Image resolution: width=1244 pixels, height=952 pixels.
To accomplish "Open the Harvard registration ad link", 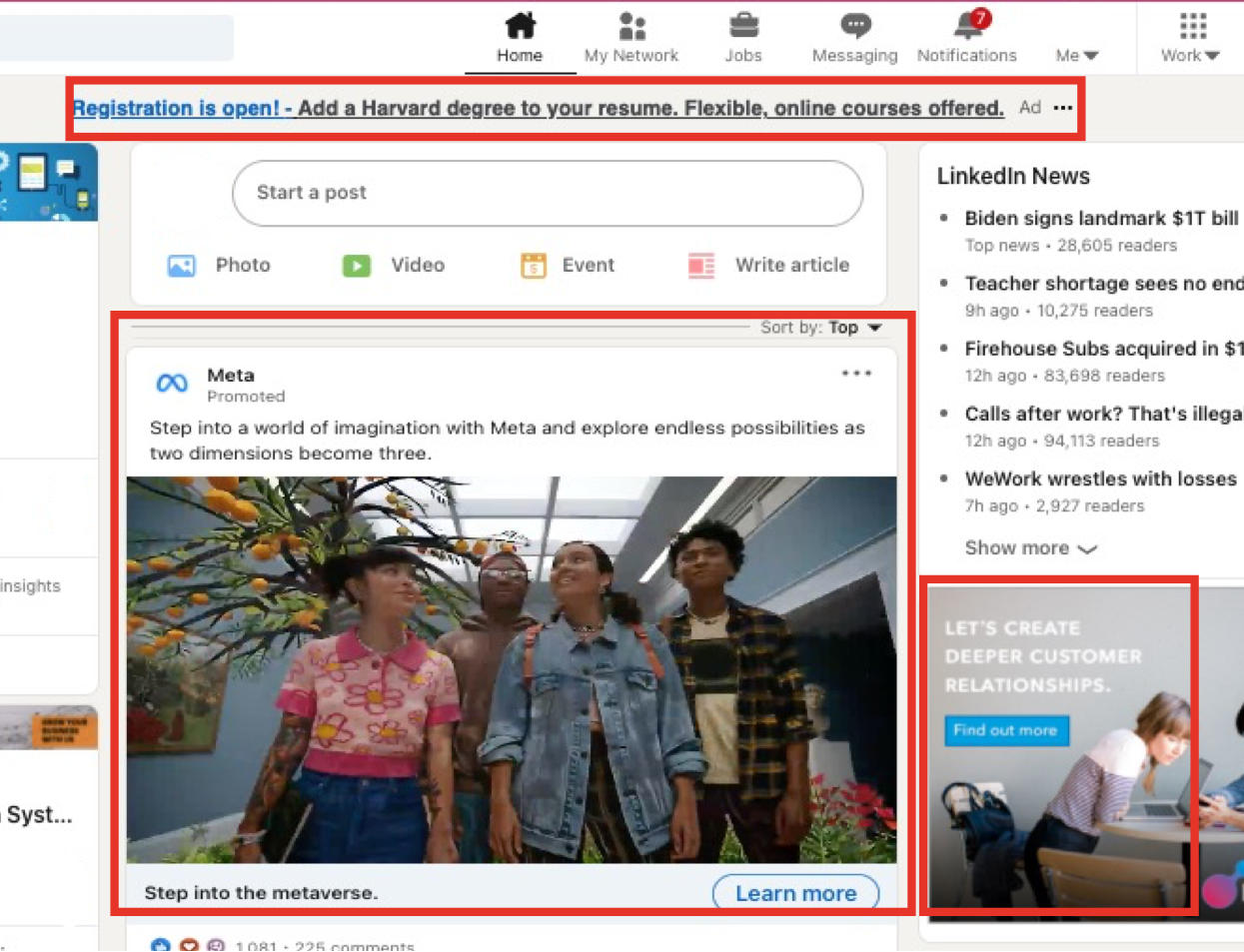I will click(538, 108).
